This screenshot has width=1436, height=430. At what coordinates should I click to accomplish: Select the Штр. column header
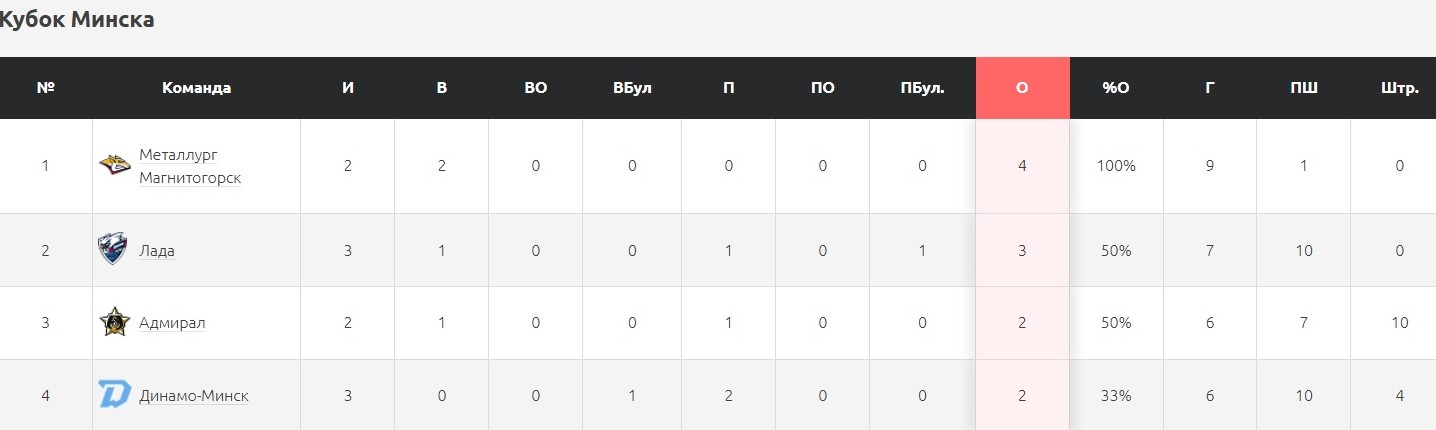1400,88
